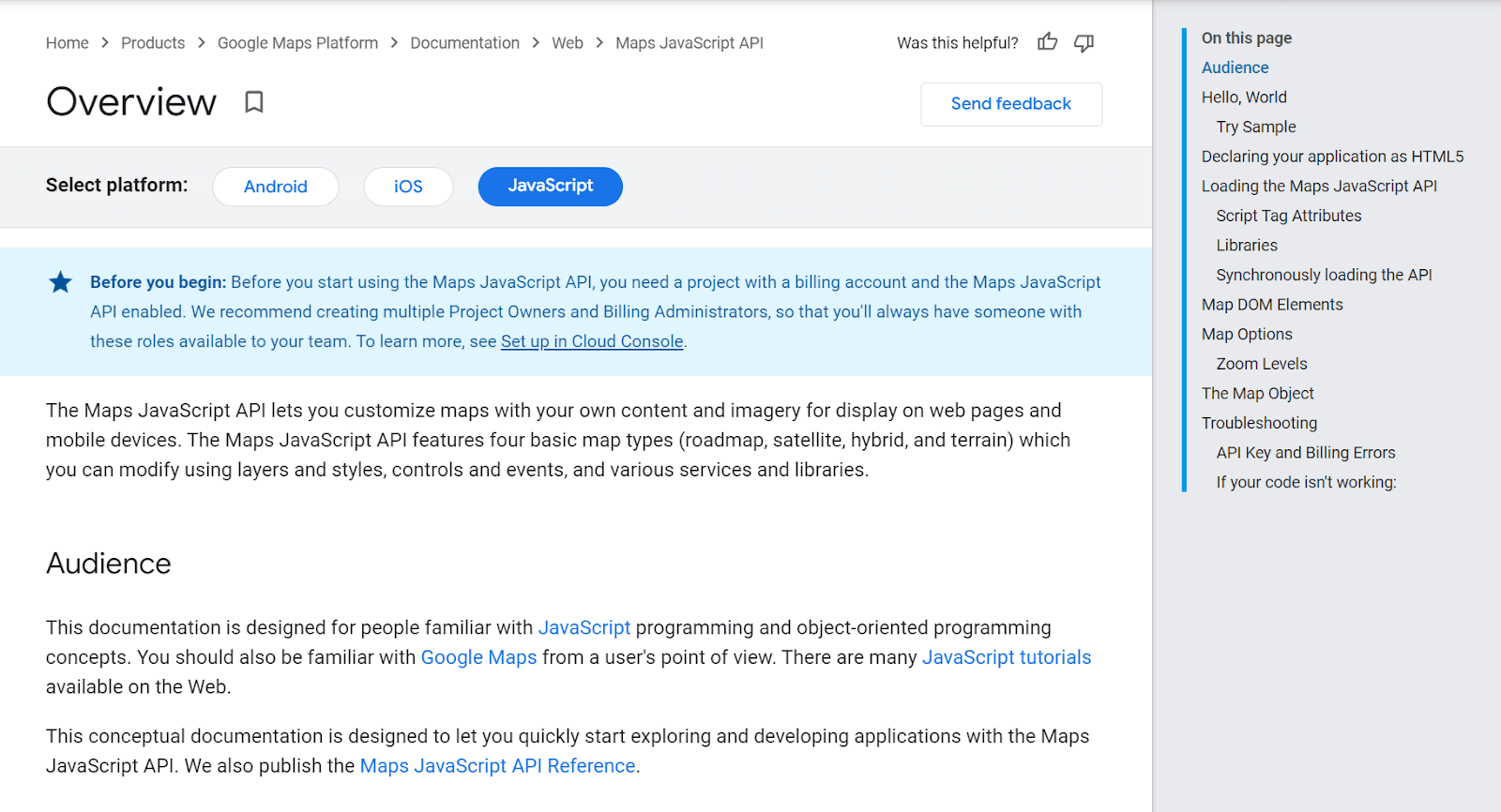Image resolution: width=1501 pixels, height=812 pixels.
Task: Open Maps JavaScript API breadcrumb
Action: pos(690,43)
